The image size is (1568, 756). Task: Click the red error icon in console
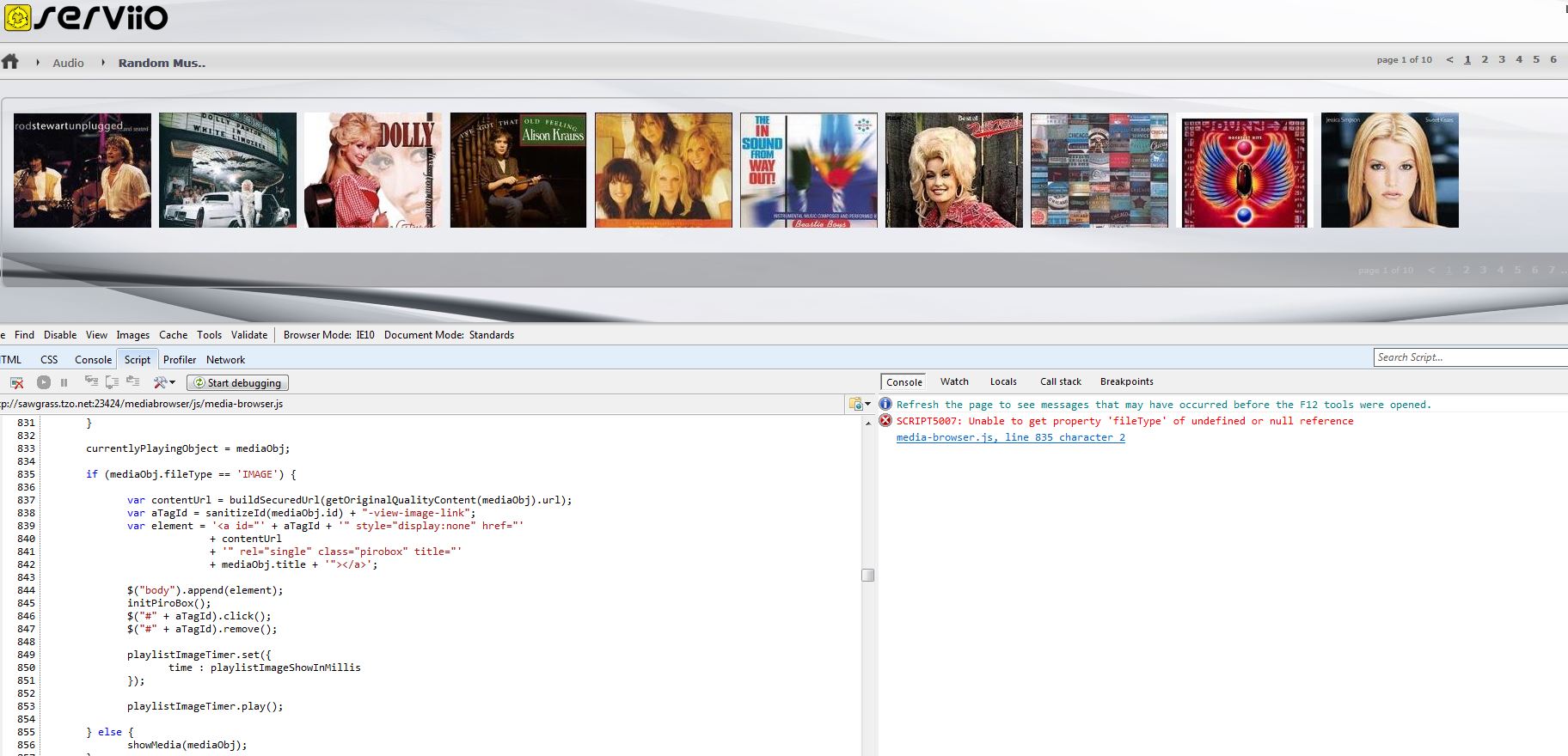(885, 421)
